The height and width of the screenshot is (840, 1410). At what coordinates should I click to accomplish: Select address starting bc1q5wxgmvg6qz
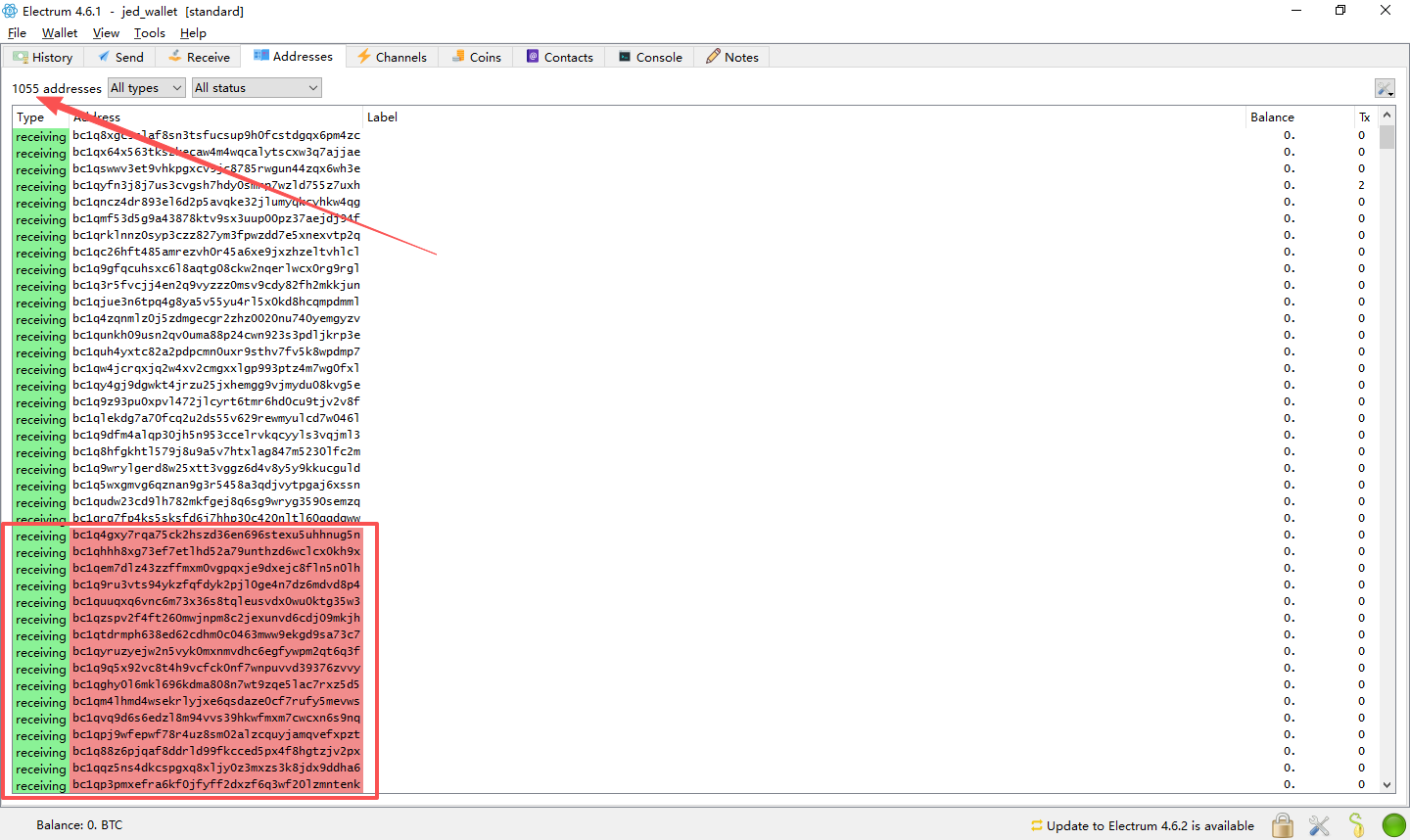click(x=216, y=485)
